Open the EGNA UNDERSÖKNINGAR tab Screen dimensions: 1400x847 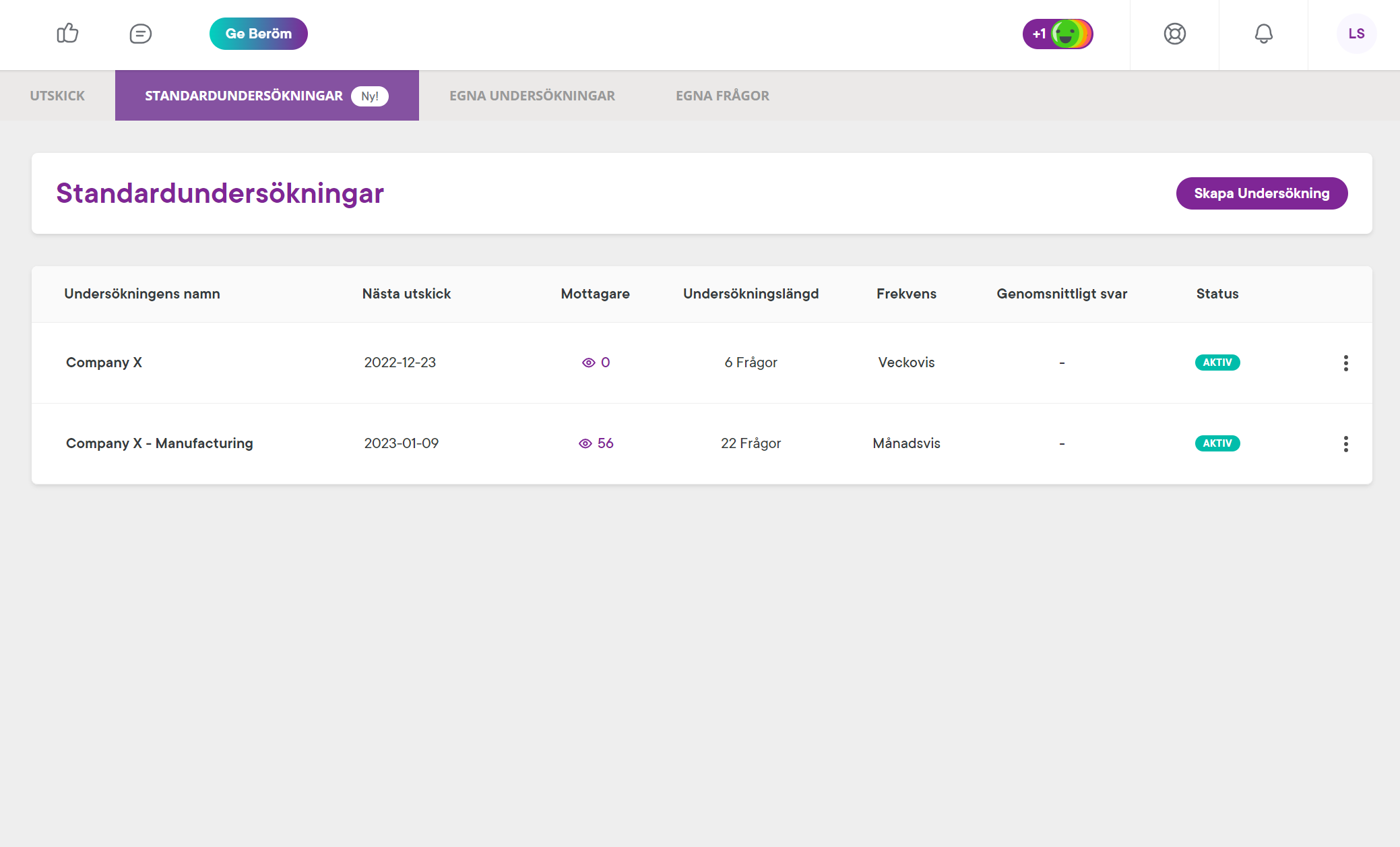tap(532, 95)
